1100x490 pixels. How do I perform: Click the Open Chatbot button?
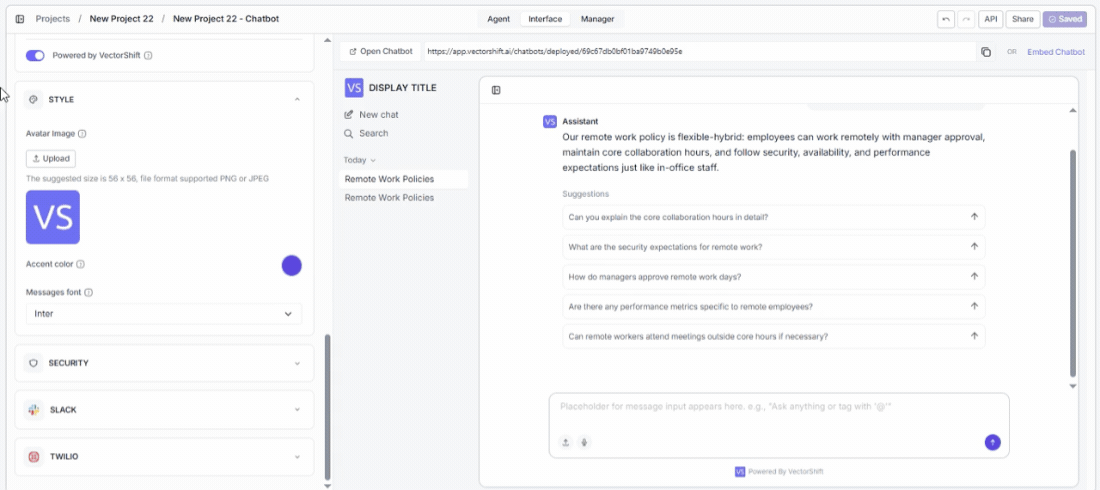[381, 51]
